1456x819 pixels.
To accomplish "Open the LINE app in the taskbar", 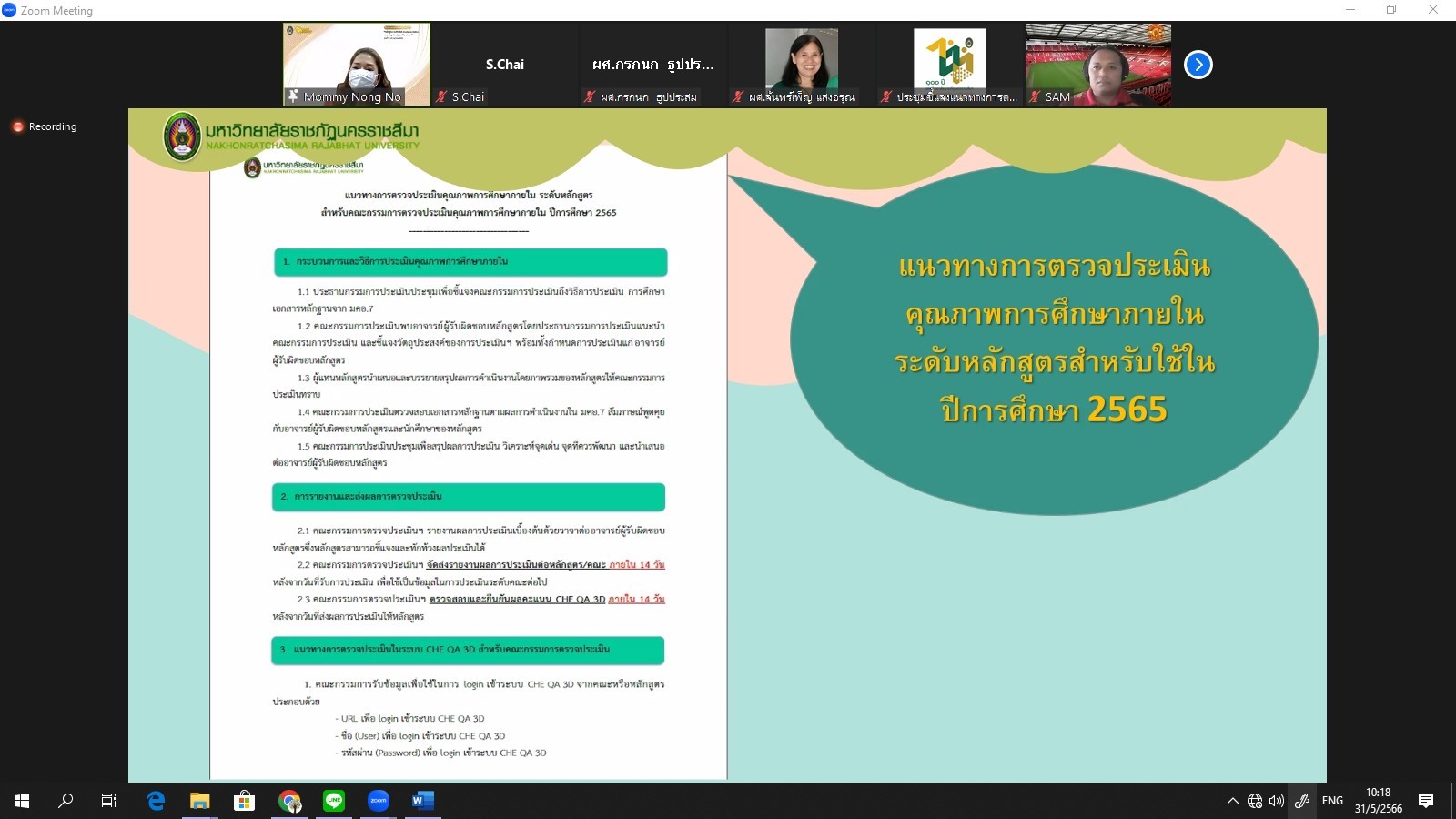I will point(334,801).
